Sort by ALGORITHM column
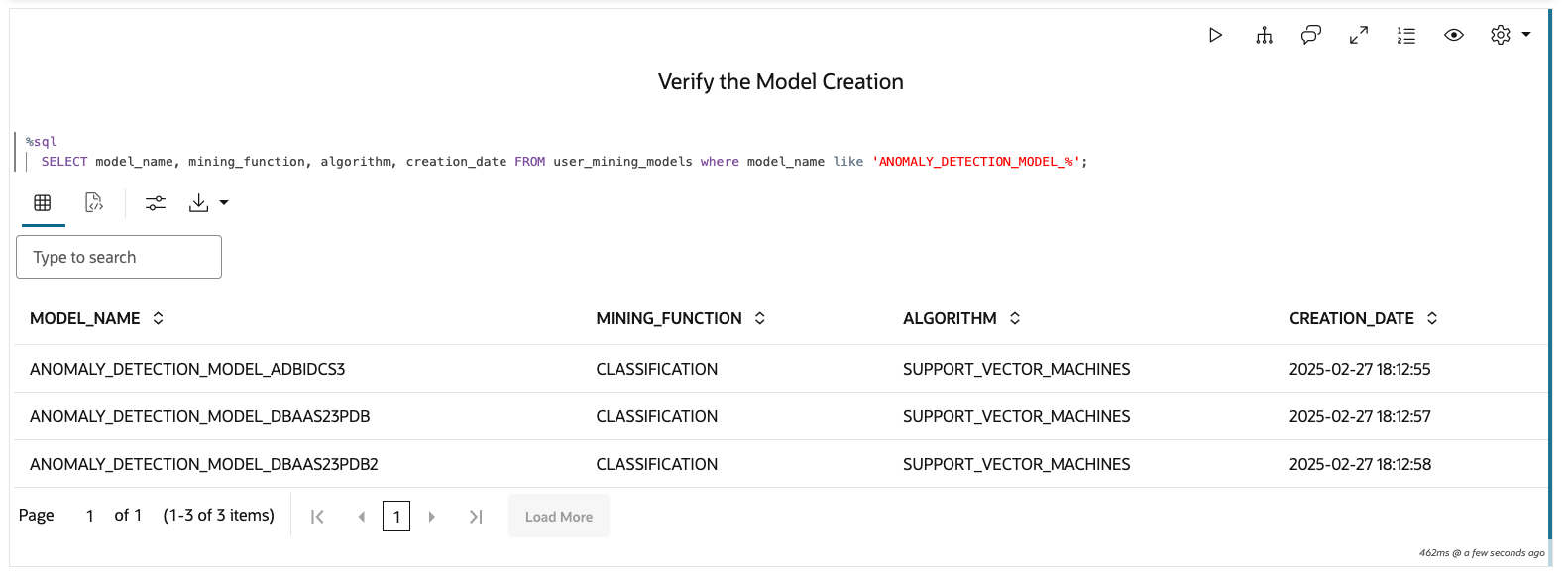 coord(1015,318)
